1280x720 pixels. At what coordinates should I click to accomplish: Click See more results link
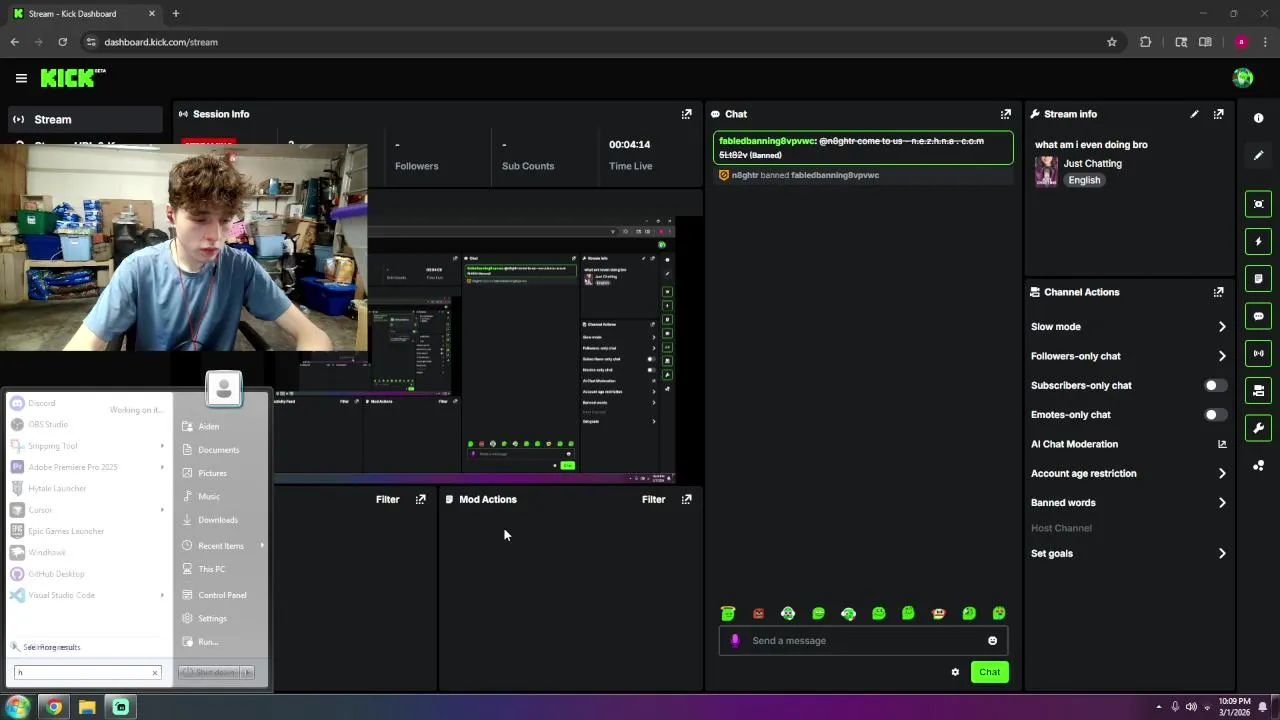pyautogui.click(x=51, y=647)
